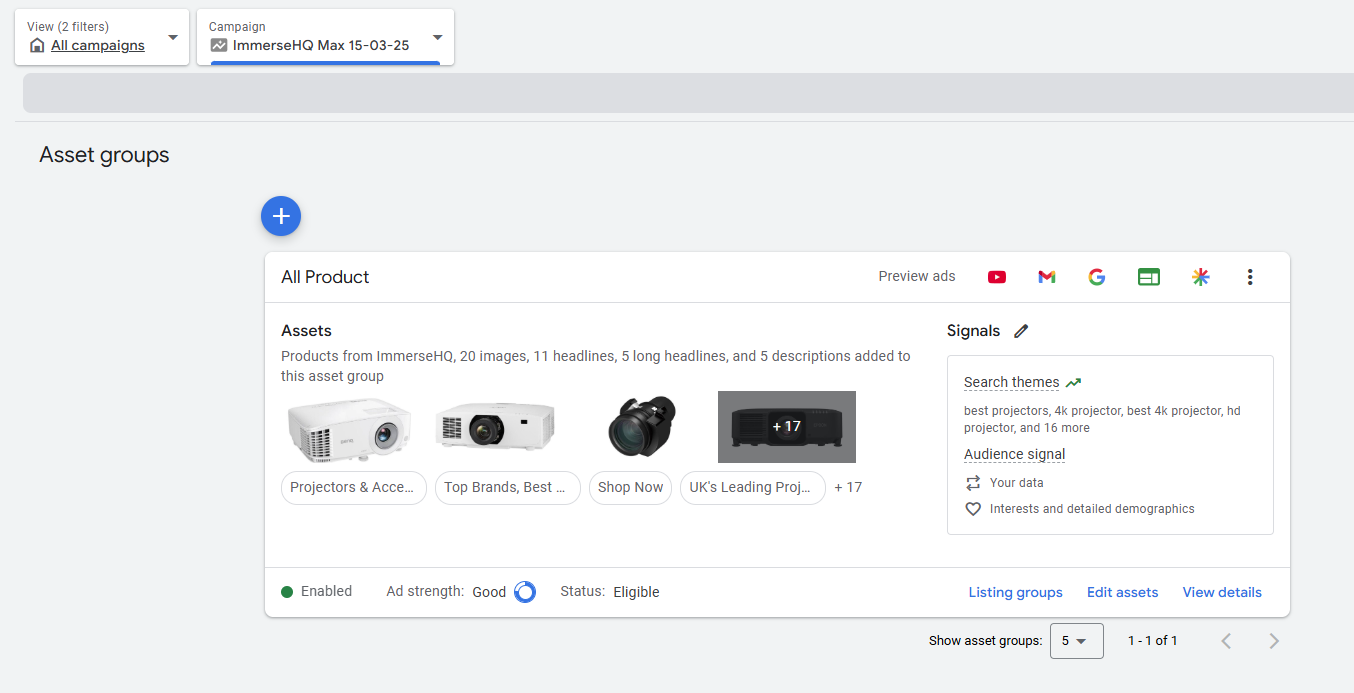Click Edit assets link

click(x=1122, y=592)
